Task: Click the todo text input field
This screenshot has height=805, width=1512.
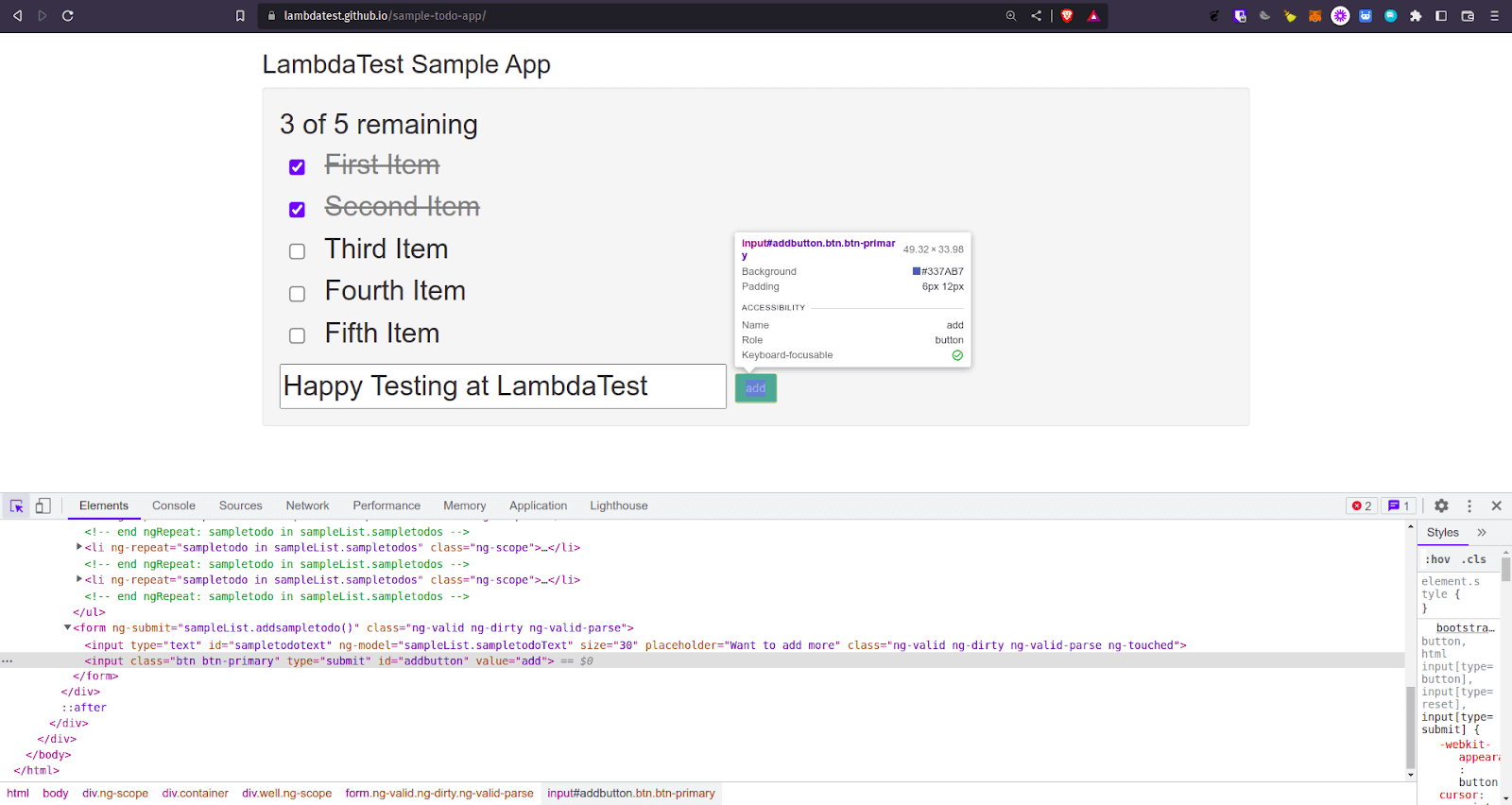Action: [x=503, y=386]
